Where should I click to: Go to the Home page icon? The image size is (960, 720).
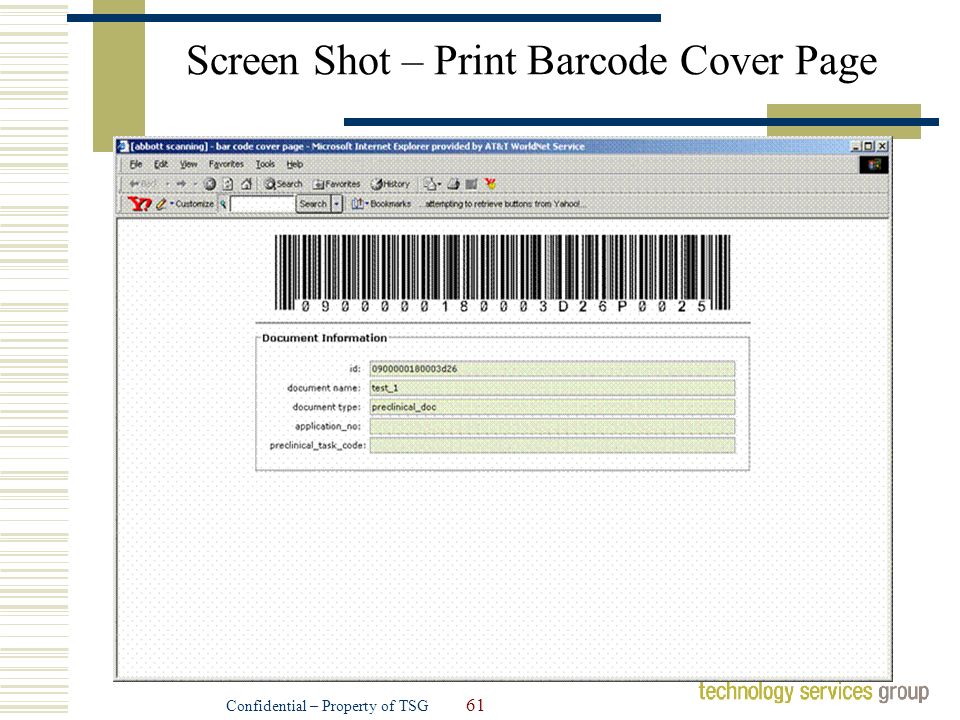click(246, 184)
